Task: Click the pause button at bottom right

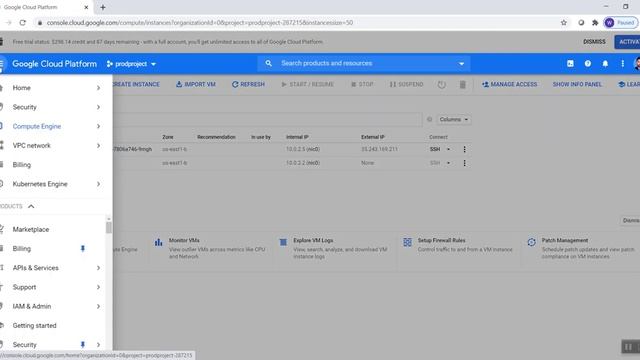Action: (629, 347)
